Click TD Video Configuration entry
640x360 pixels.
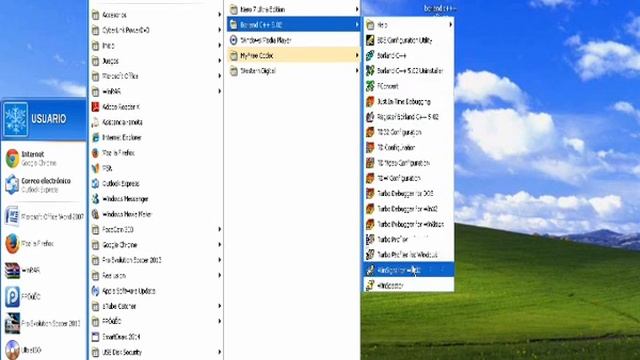[x=409, y=163]
